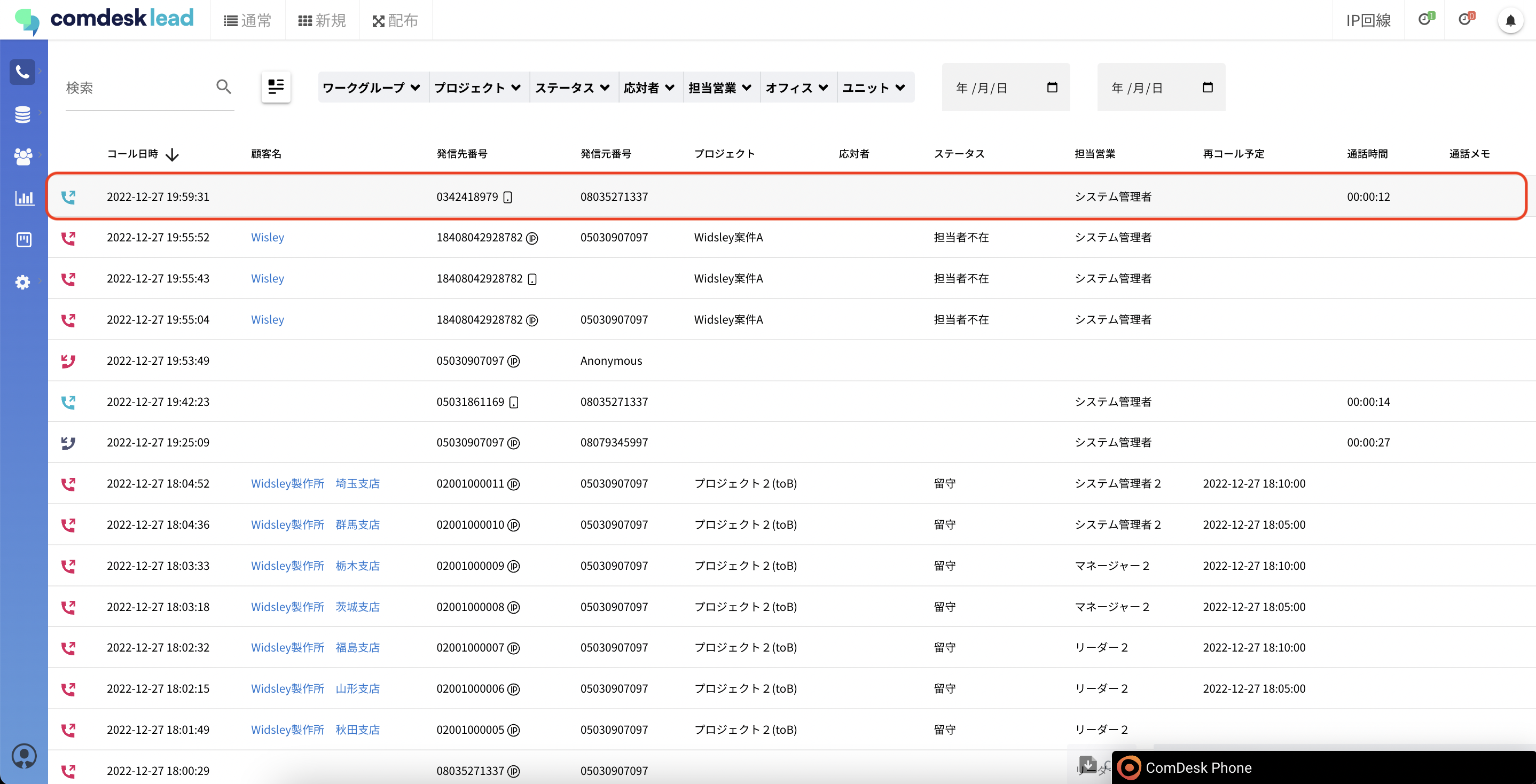Open the database sidebar icon
Viewport: 1536px width, 784px height.
pyautogui.click(x=22, y=114)
